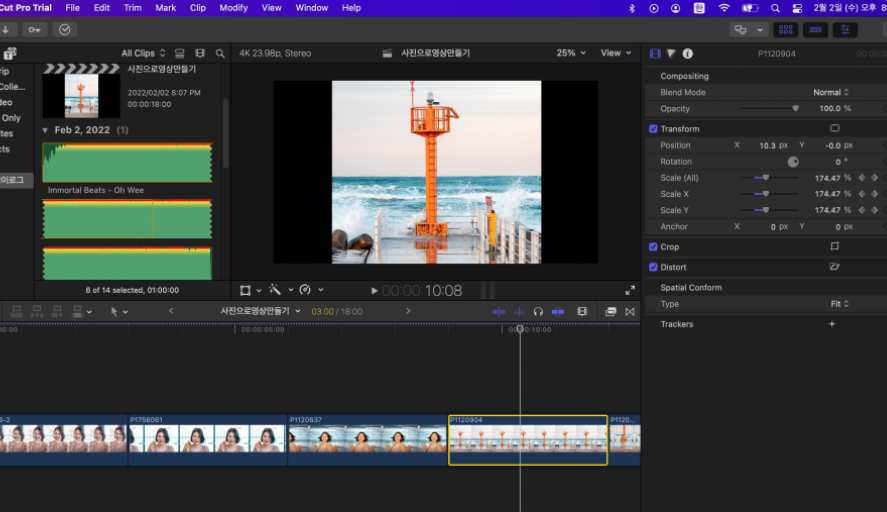Image resolution: width=887 pixels, height=512 pixels.
Task: Open the retime speedometer menu
Action: click(305, 290)
